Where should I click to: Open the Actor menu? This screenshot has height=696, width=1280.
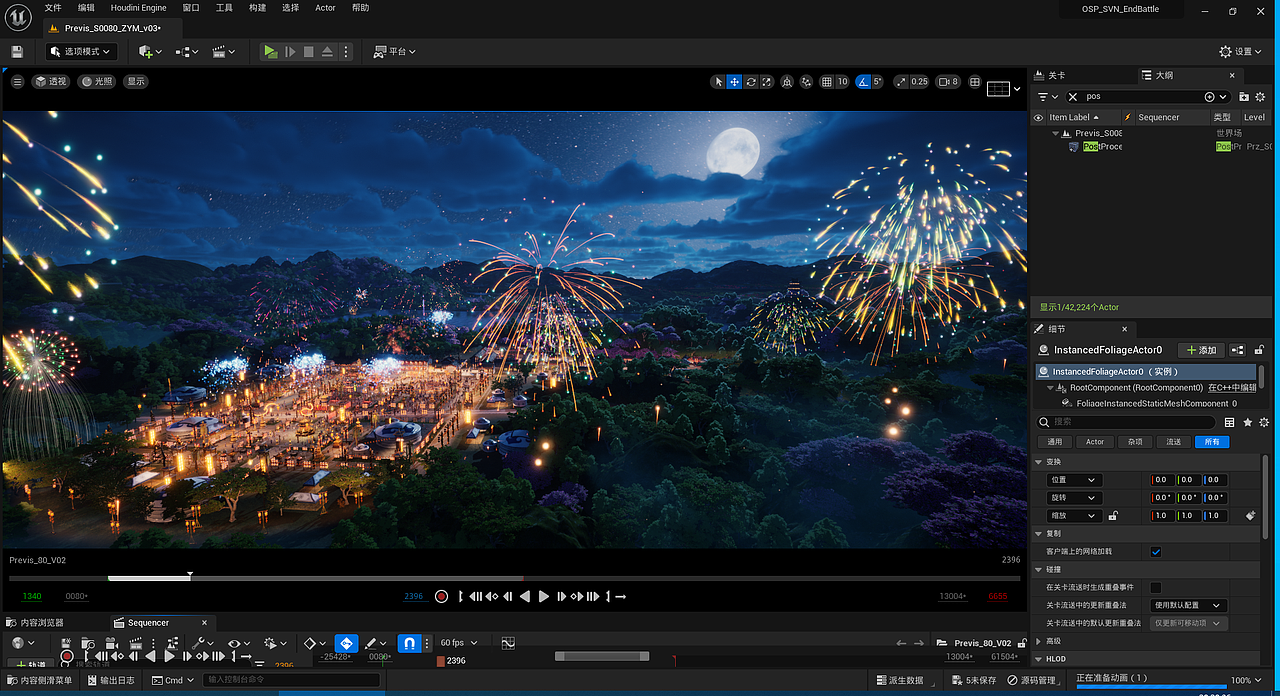click(x=325, y=8)
